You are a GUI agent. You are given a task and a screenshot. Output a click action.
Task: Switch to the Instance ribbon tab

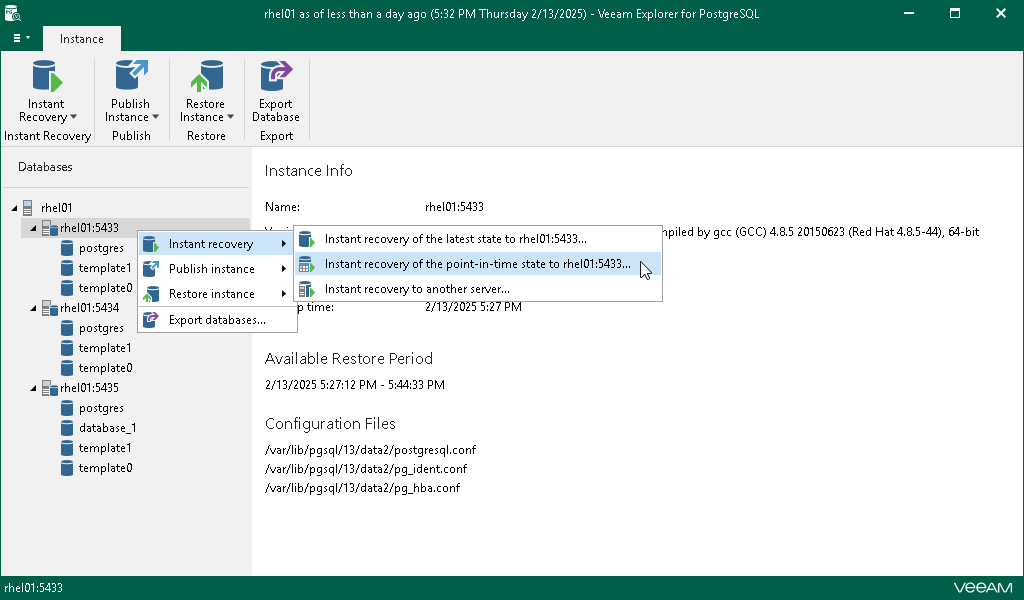81,38
